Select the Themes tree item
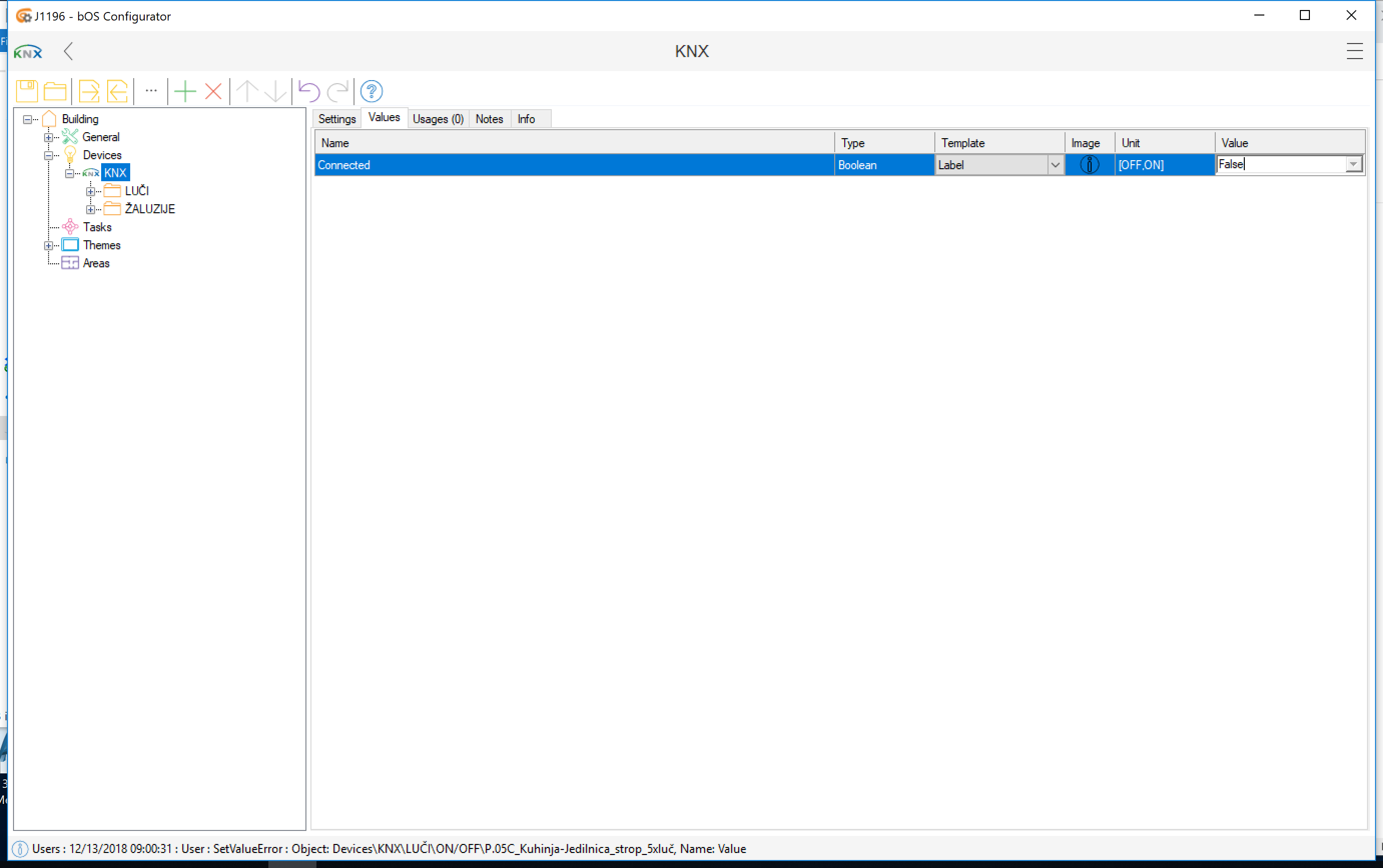1383x868 pixels. click(102, 245)
